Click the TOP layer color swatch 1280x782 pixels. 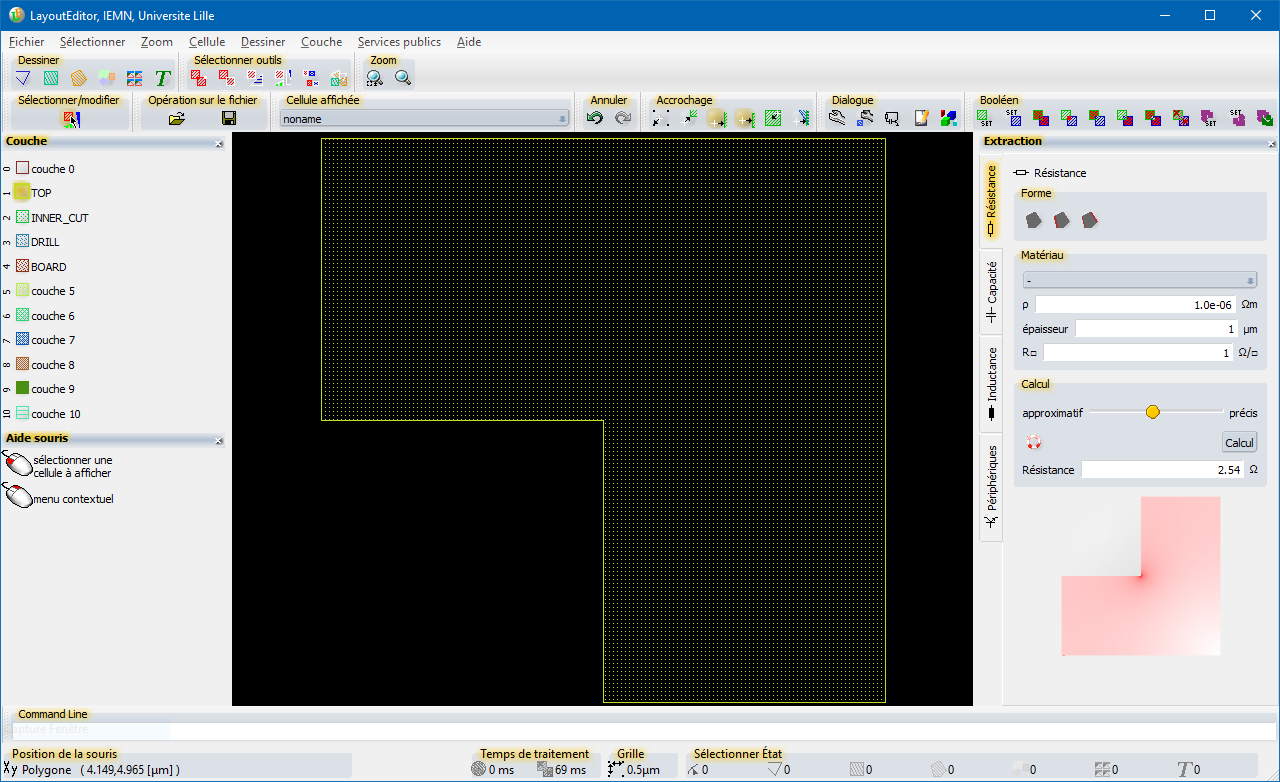click(x=22, y=192)
